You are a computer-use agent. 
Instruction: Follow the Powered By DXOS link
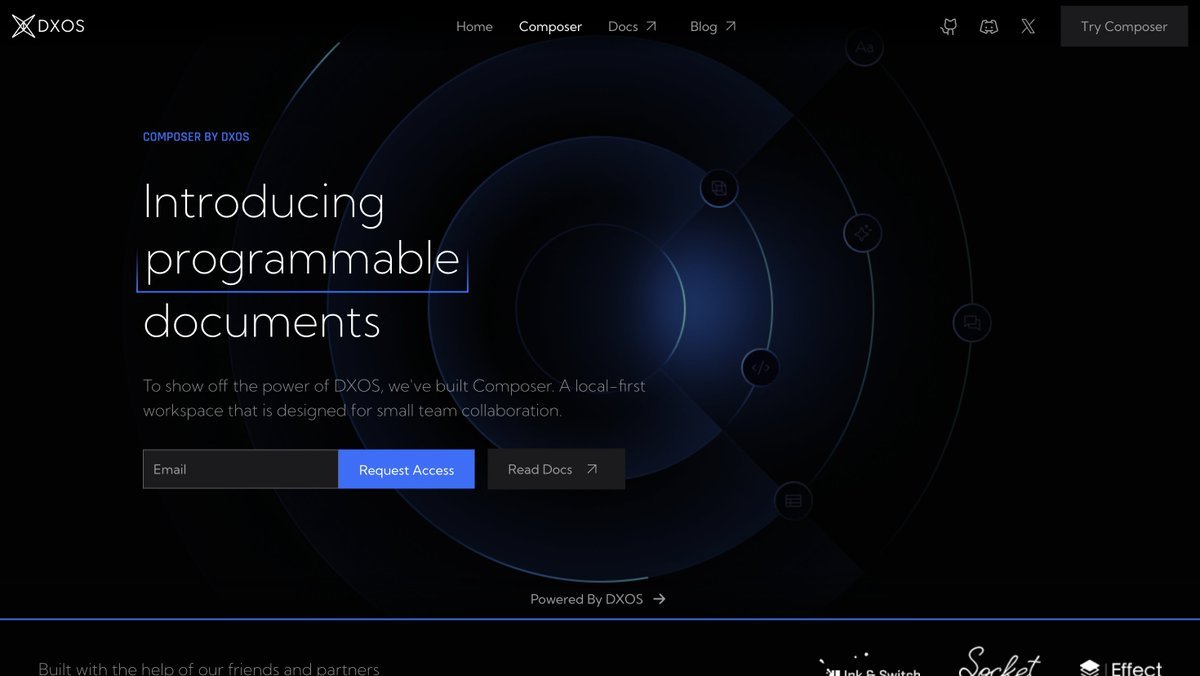pyautogui.click(x=598, y=599)
